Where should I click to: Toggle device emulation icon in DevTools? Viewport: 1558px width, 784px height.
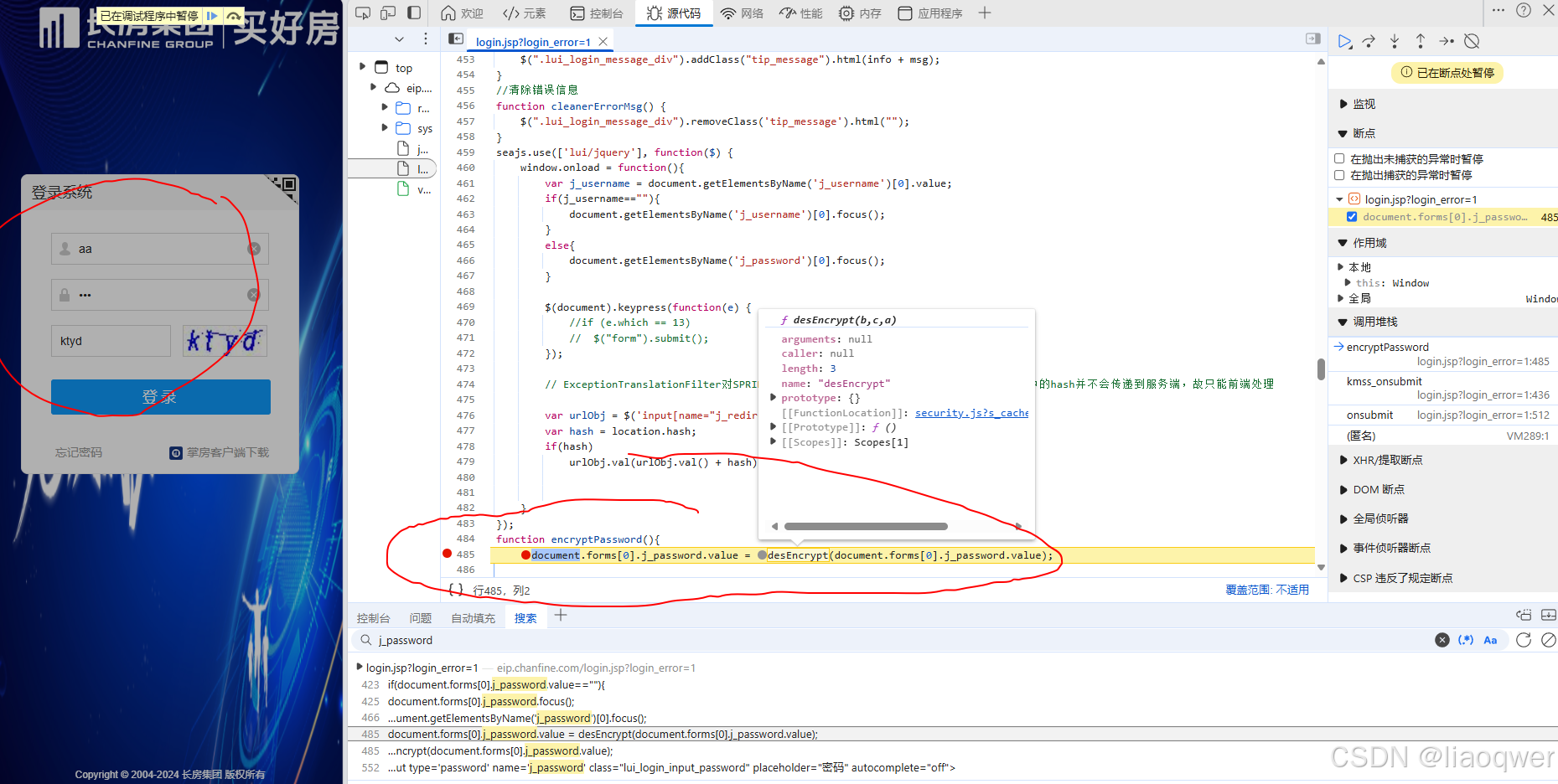(x=388, y=13)
